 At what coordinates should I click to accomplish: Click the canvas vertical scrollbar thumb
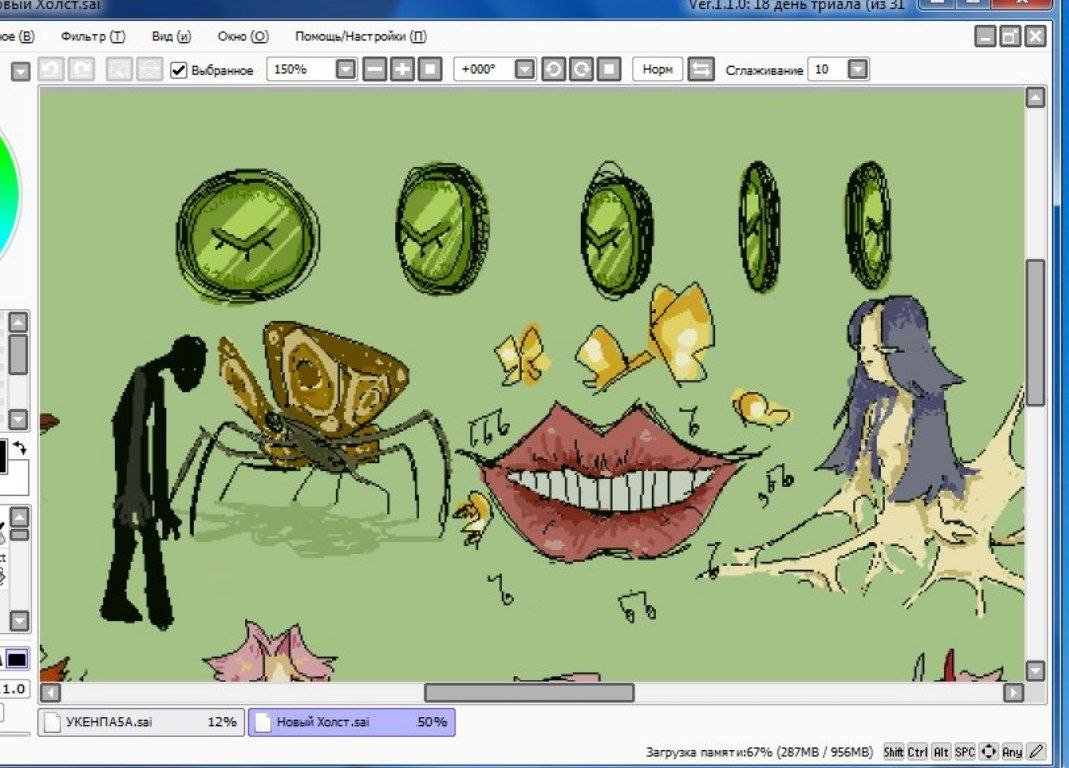1036,333
